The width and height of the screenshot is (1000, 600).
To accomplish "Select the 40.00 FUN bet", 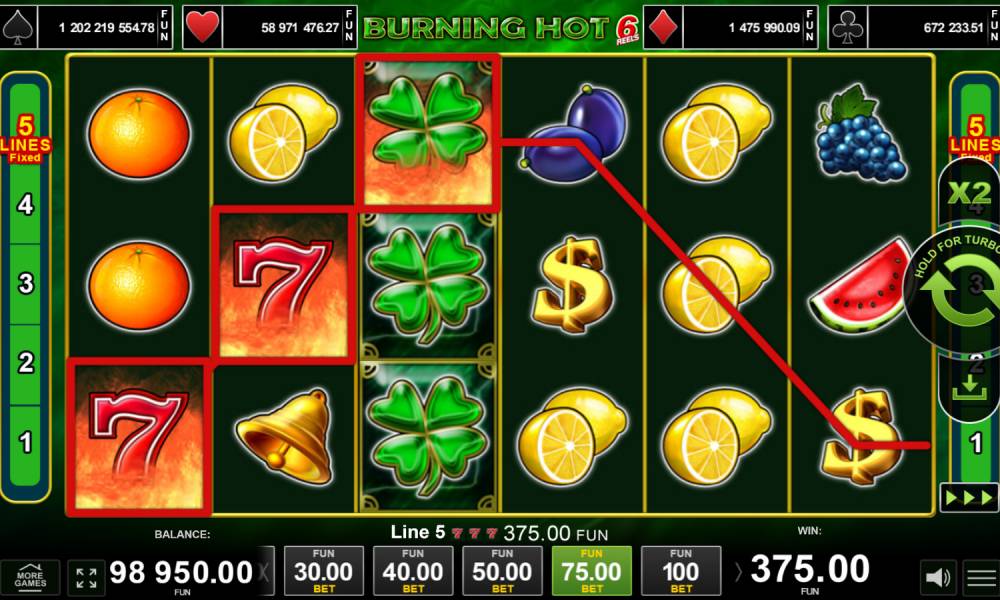I will (413, 571).
